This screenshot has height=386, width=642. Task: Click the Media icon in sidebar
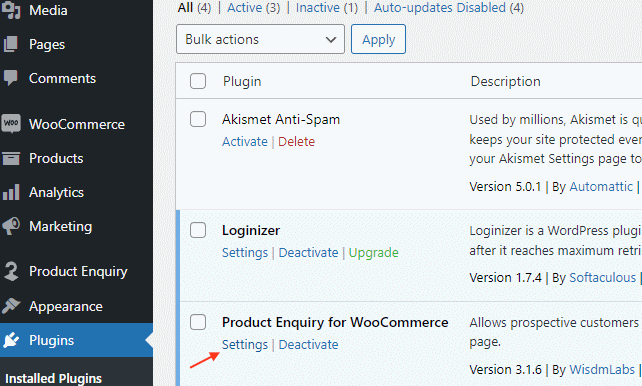point(11,10)
